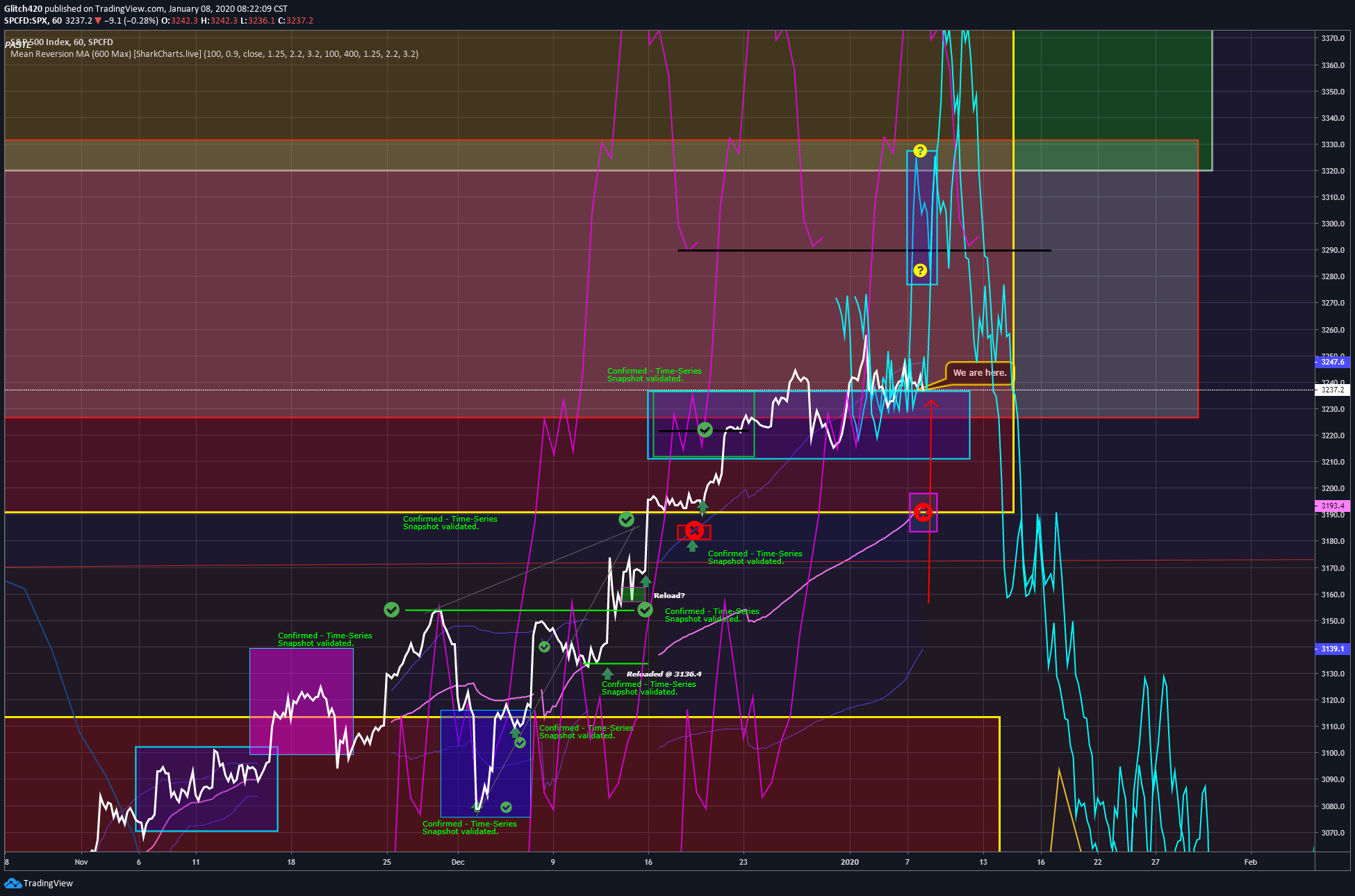
Task: Click green up arrow left of Reloaded @ 3136.4
Action: 607,673
